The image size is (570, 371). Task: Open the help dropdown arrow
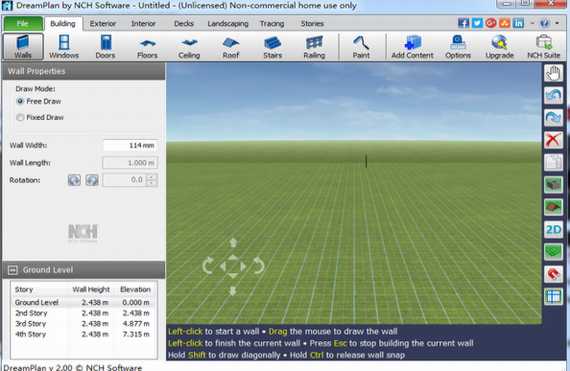pyautogui.click(x=557, y=23)
